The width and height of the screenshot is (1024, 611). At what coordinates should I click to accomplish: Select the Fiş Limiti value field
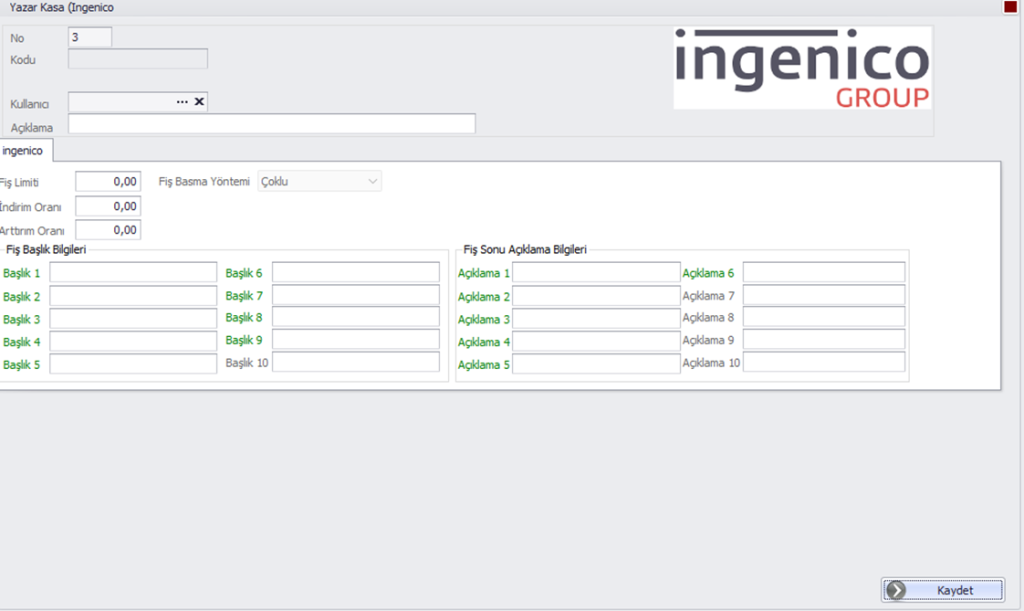click(x=108, y=181)
